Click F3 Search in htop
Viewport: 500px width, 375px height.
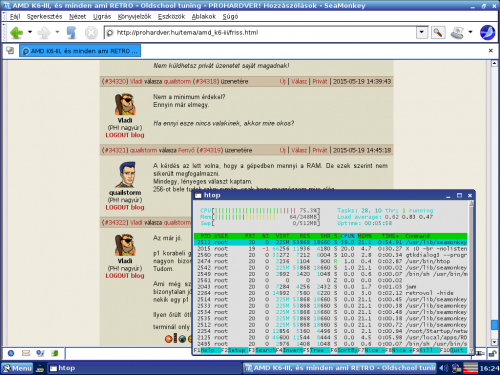pos(262,350)
